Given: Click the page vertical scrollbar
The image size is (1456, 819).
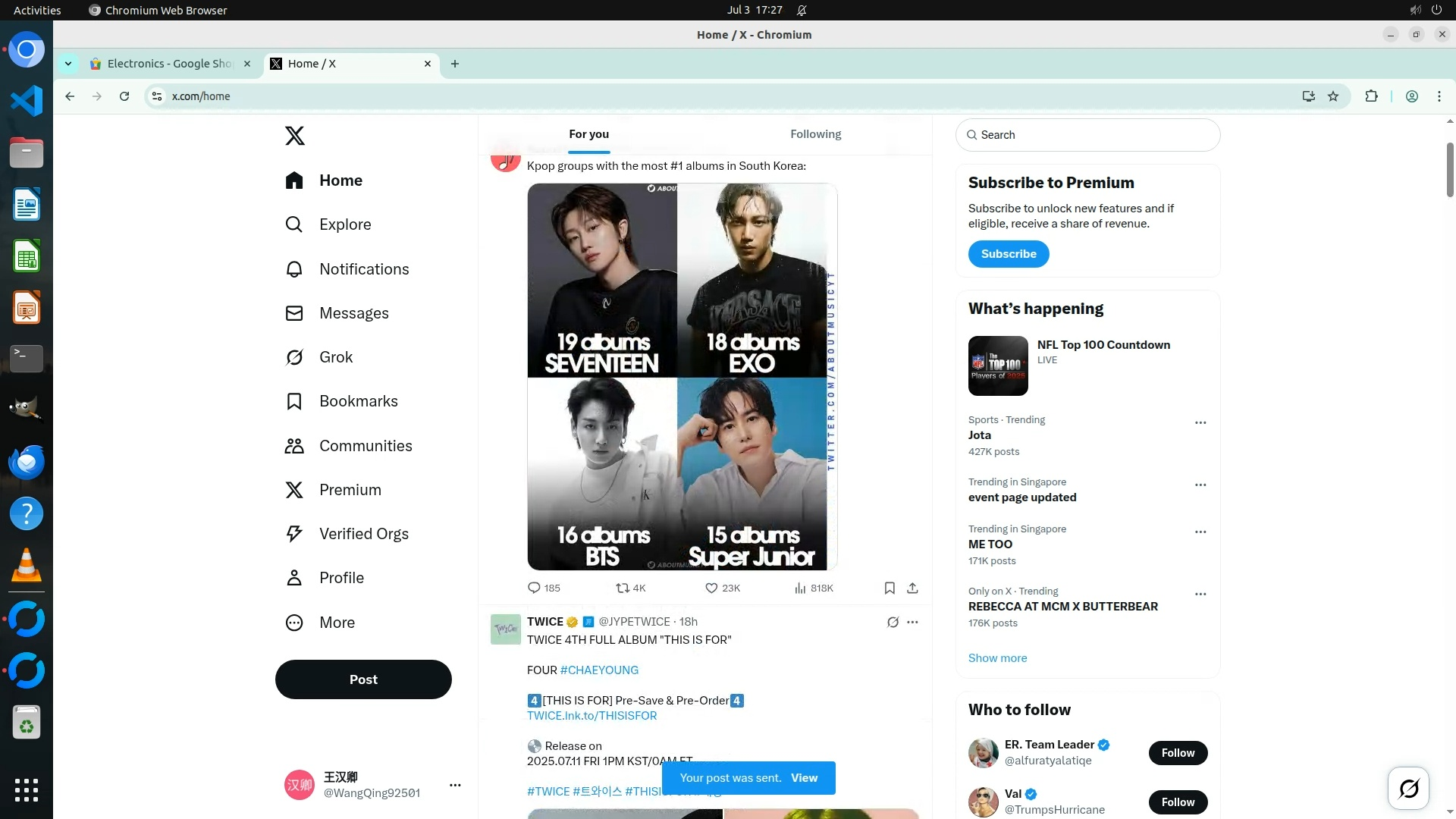Looking at the screenshot, I should tap(1449, 170).
